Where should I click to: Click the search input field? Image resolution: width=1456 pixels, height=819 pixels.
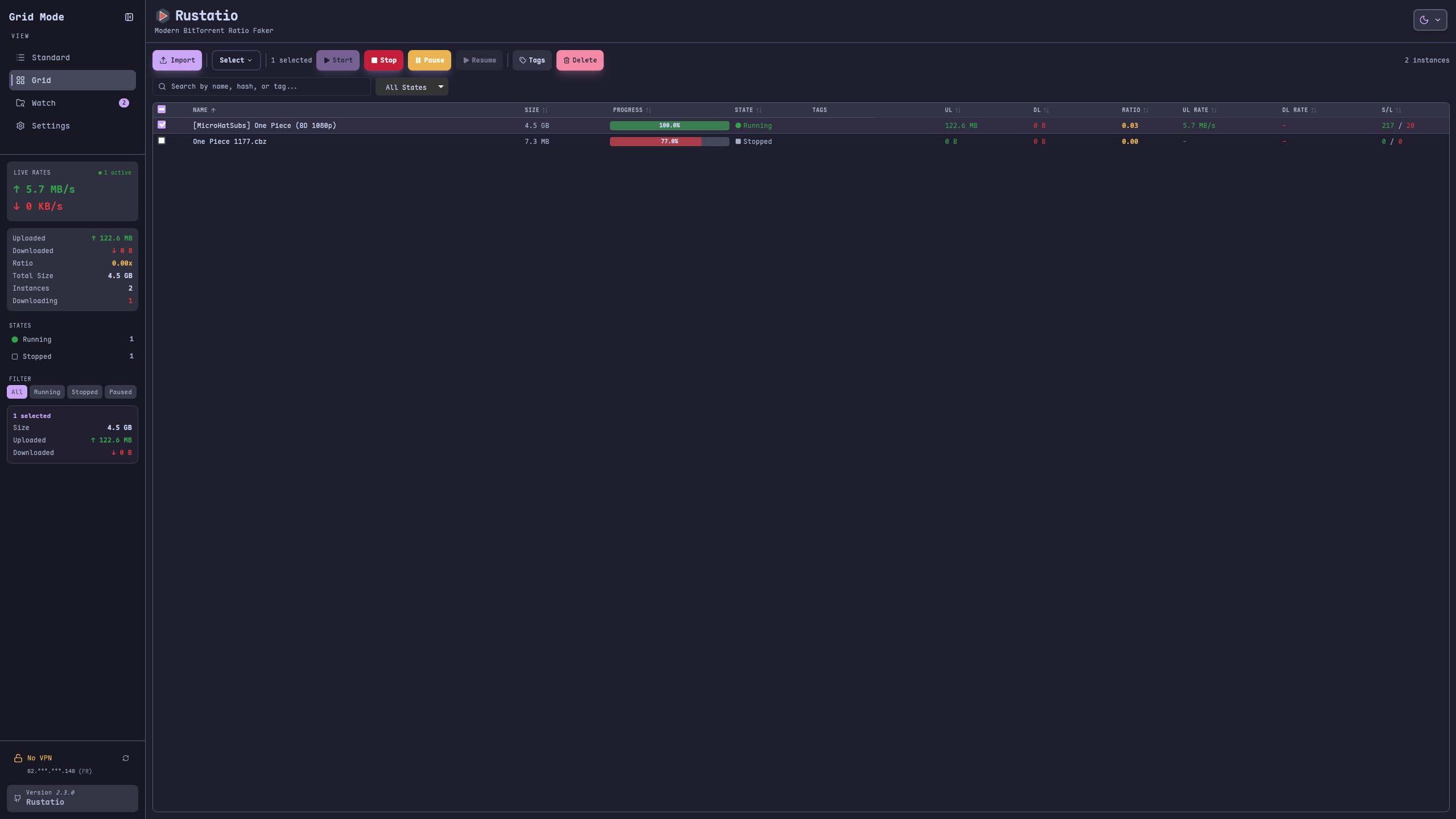261,86
